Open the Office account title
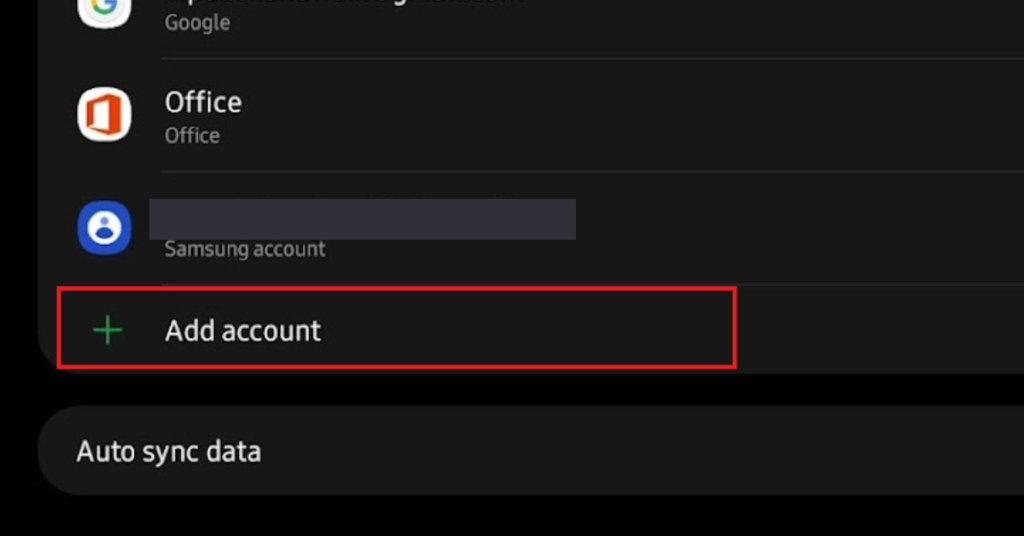The height and width of the screenshot is (536, 1024). click(x=203, y=102)
